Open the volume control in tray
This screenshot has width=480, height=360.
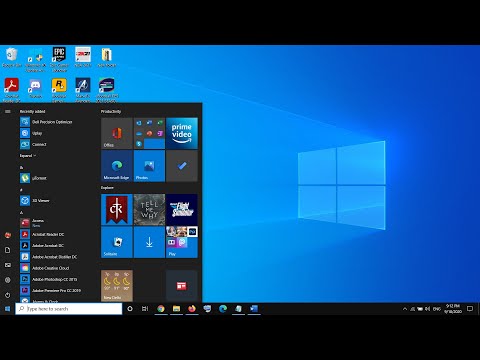click(428, 309)
